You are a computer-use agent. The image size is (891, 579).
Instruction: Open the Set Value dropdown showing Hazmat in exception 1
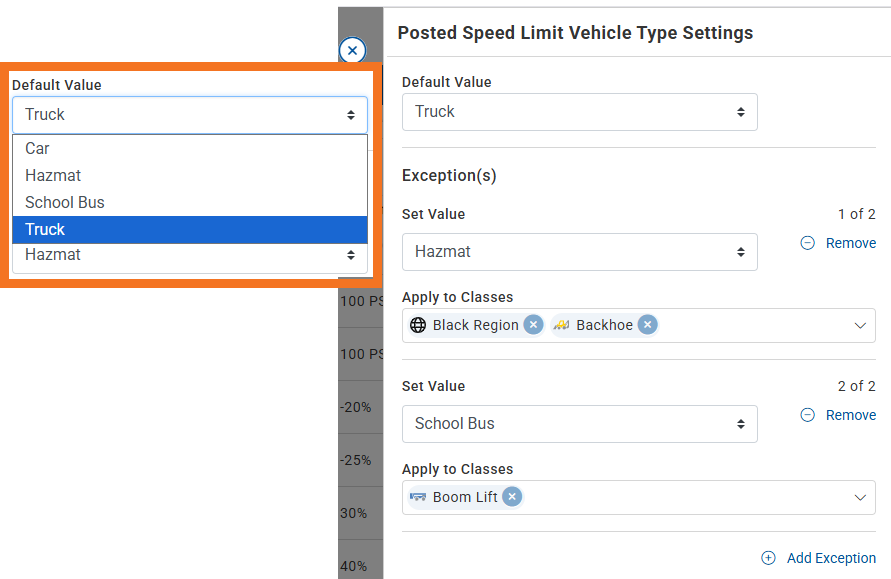tap(580, 252)
